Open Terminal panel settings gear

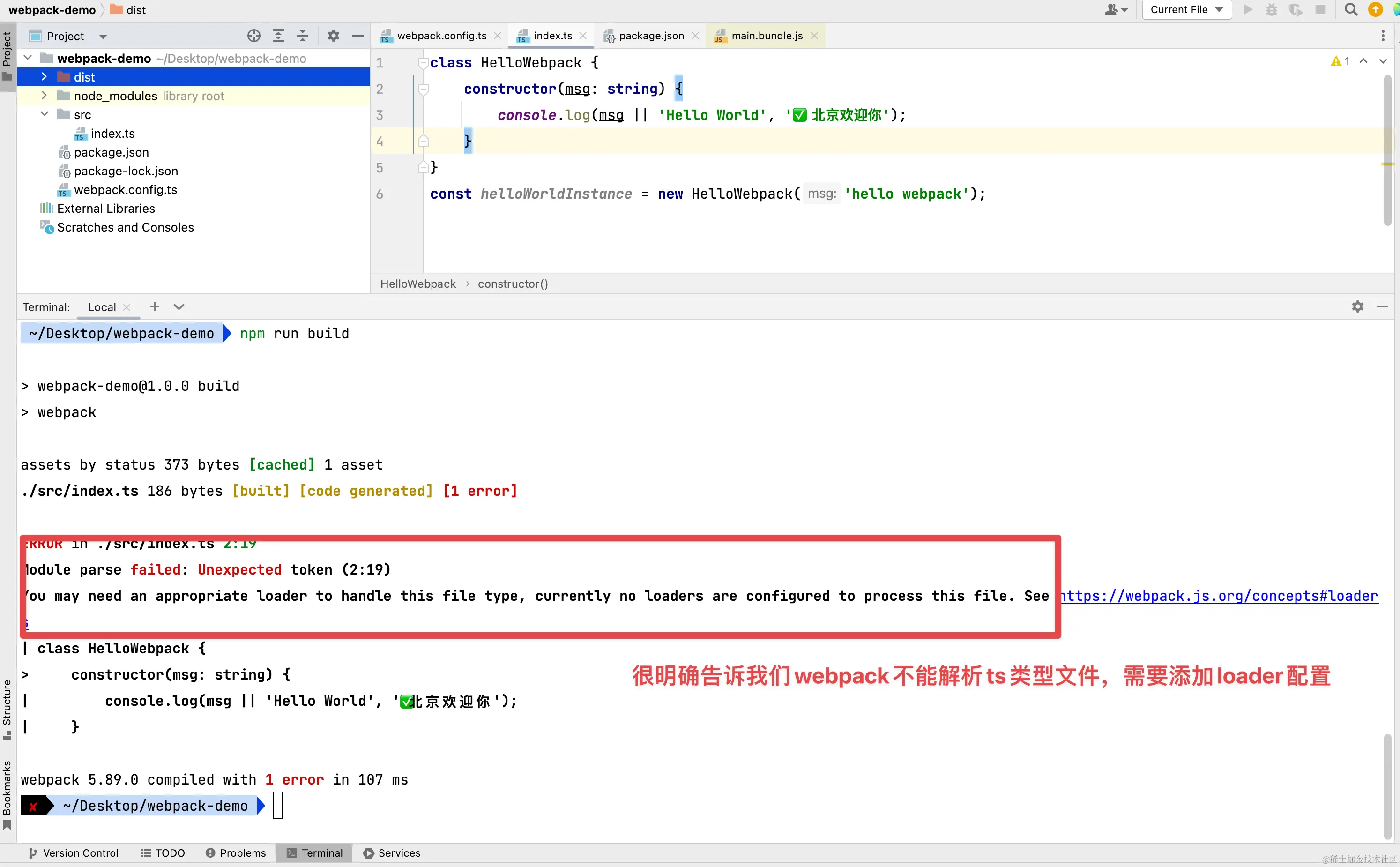coord(1357,307)
